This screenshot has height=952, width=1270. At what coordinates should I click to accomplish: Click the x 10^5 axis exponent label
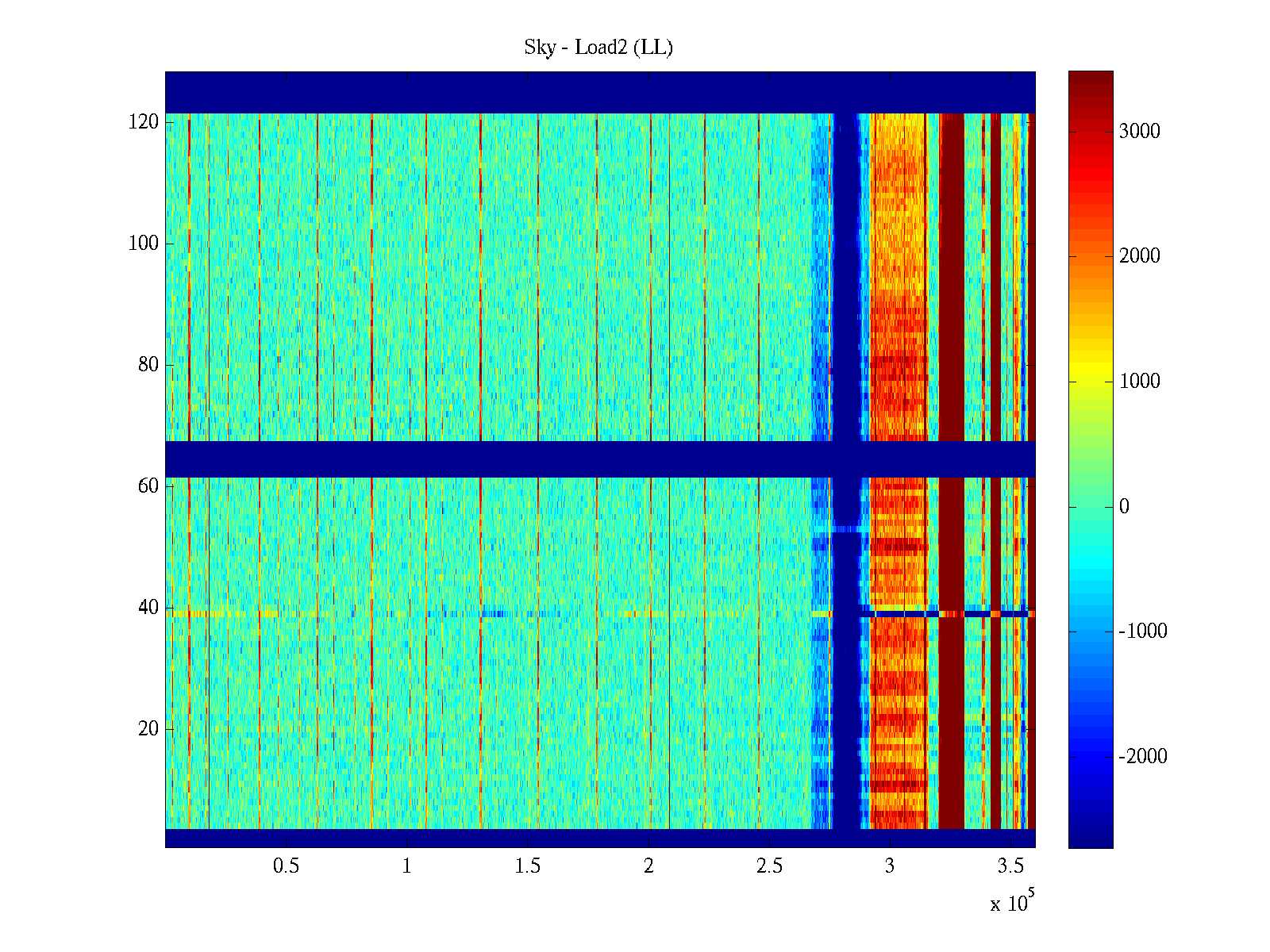click(1012, 903)
